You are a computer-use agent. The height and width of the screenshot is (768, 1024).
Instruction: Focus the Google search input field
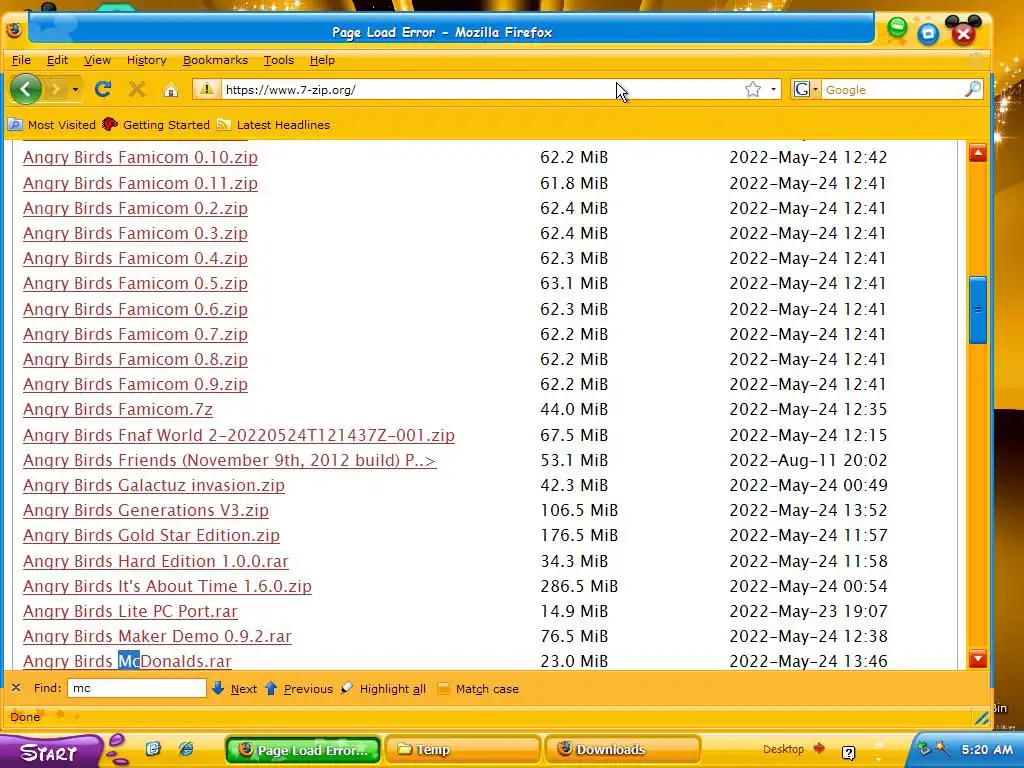(x=893, y=89)
